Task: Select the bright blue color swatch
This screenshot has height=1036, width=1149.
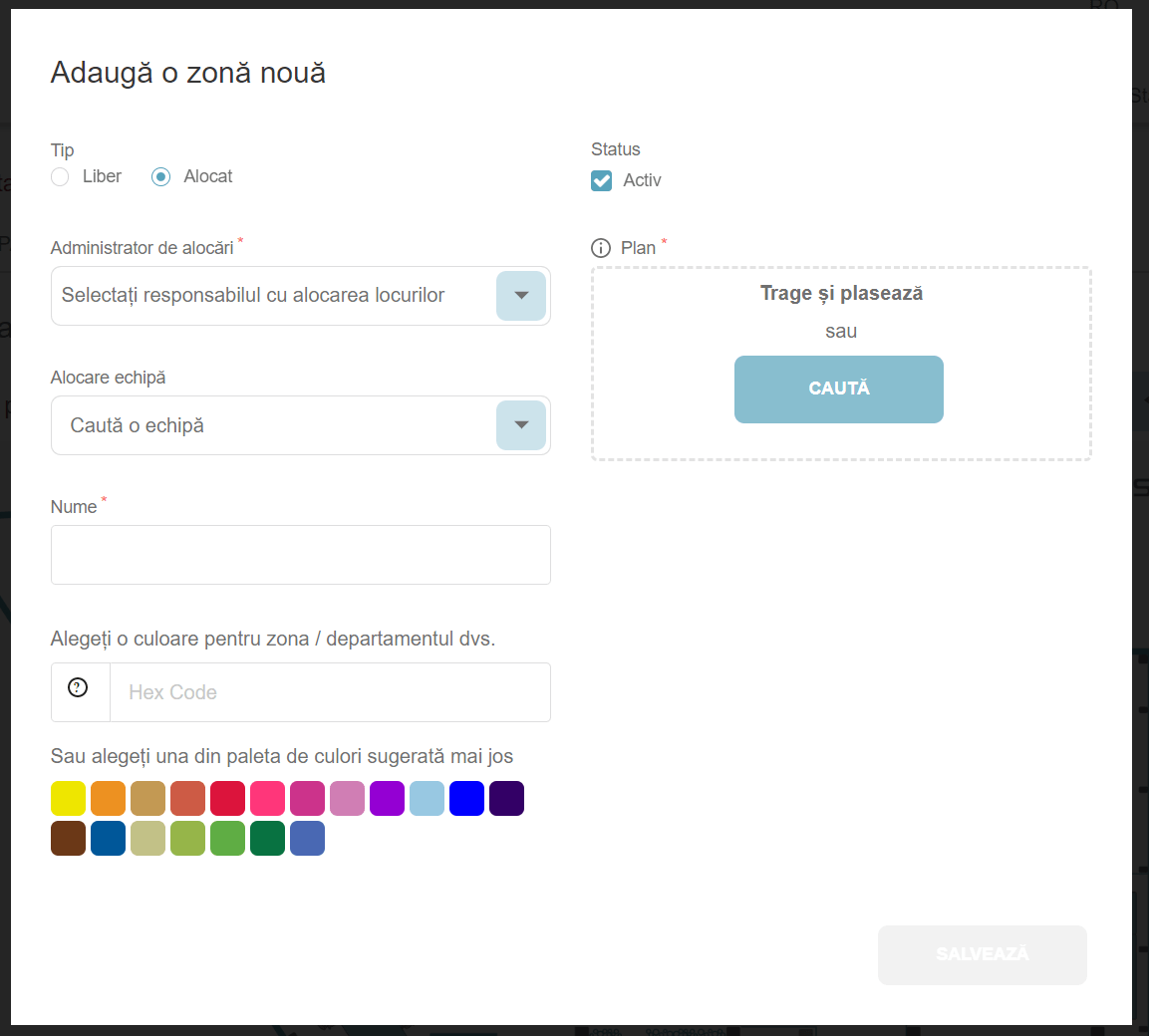Action: (x=467, y=799)
